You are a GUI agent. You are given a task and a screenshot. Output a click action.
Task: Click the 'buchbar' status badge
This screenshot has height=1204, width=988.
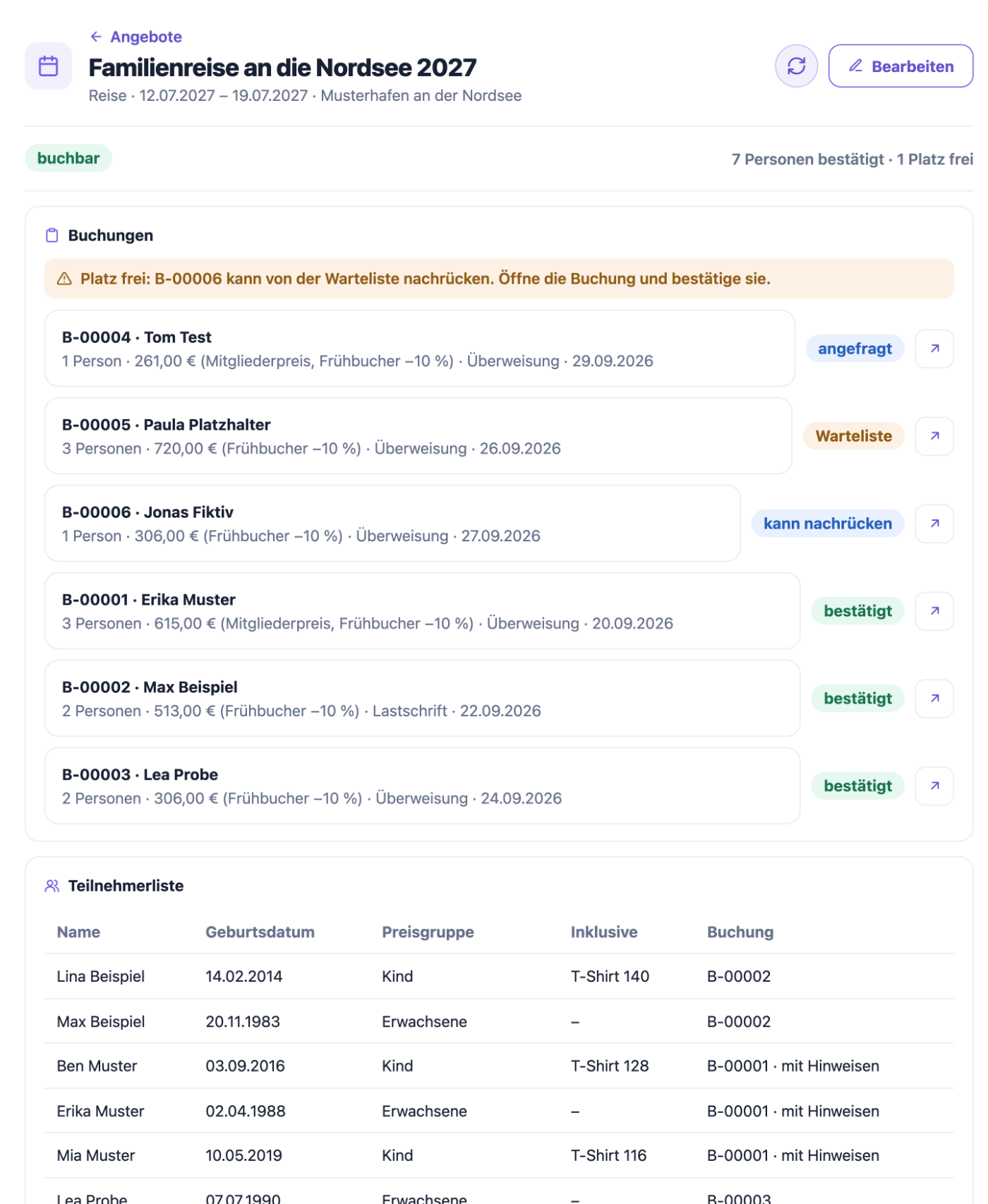point(68,158)
